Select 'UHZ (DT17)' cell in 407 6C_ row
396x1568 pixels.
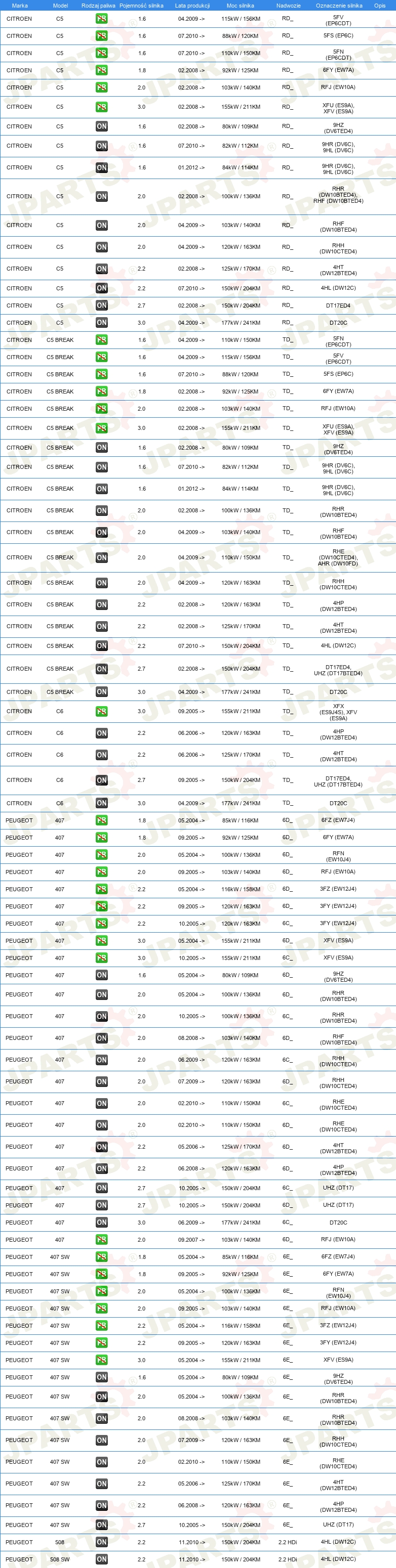tap(338, 1188)
